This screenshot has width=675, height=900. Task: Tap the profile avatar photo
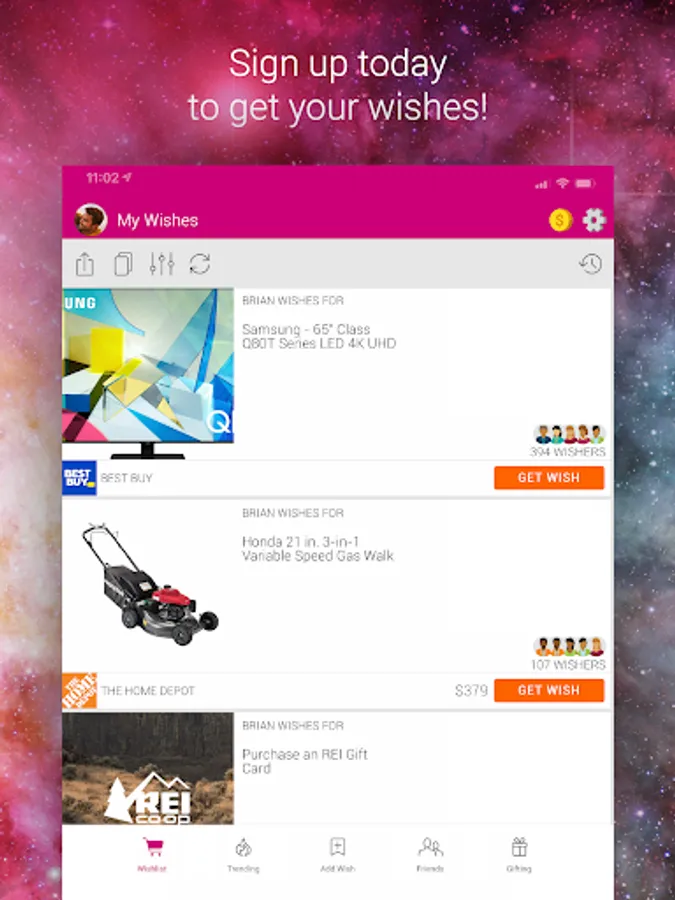(91, 220)
